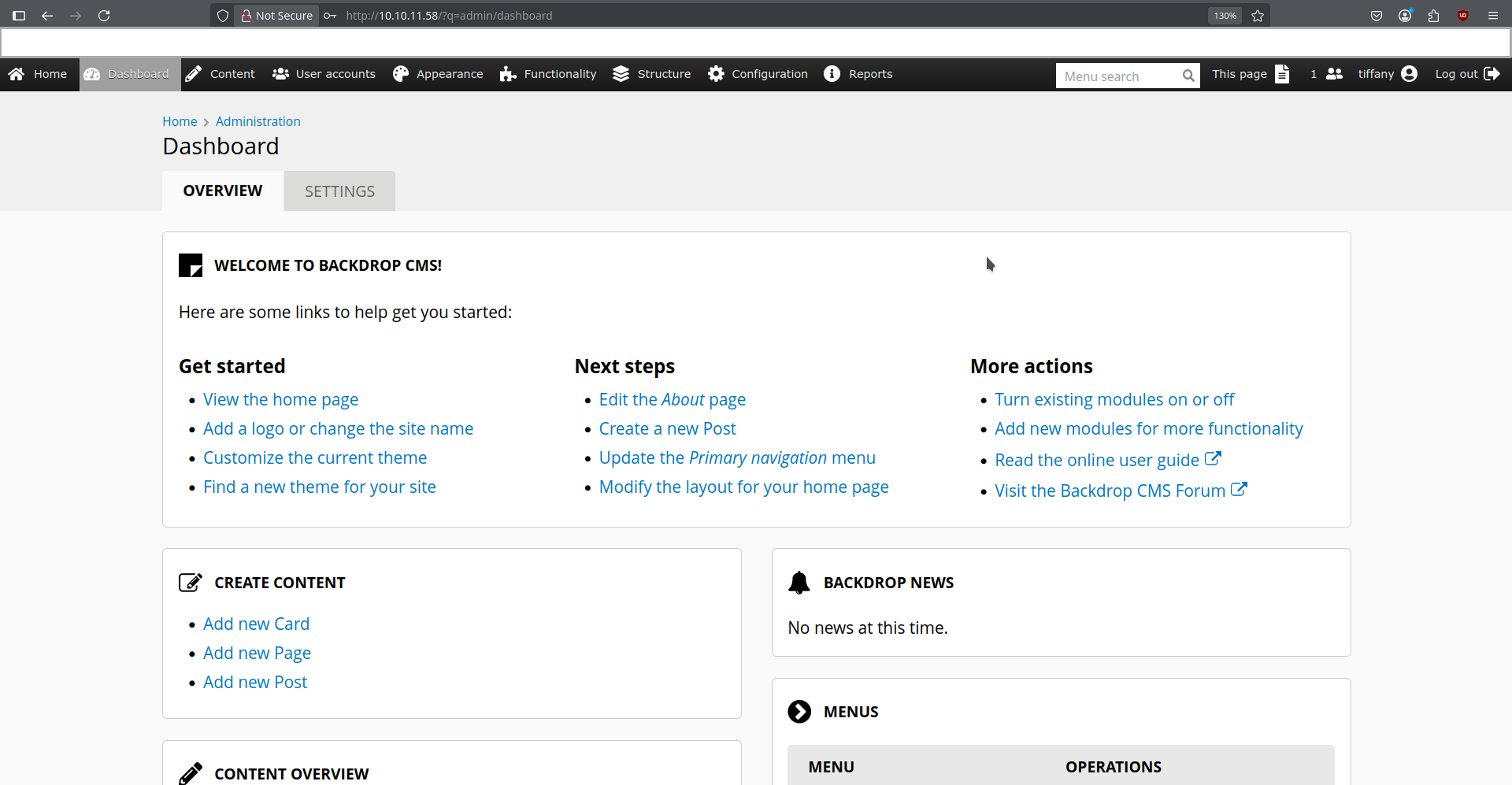The width and height of the screenshot is (1512, 785).
Task: Follow the Administration breadcrumb link
Action: click(258, 121)
